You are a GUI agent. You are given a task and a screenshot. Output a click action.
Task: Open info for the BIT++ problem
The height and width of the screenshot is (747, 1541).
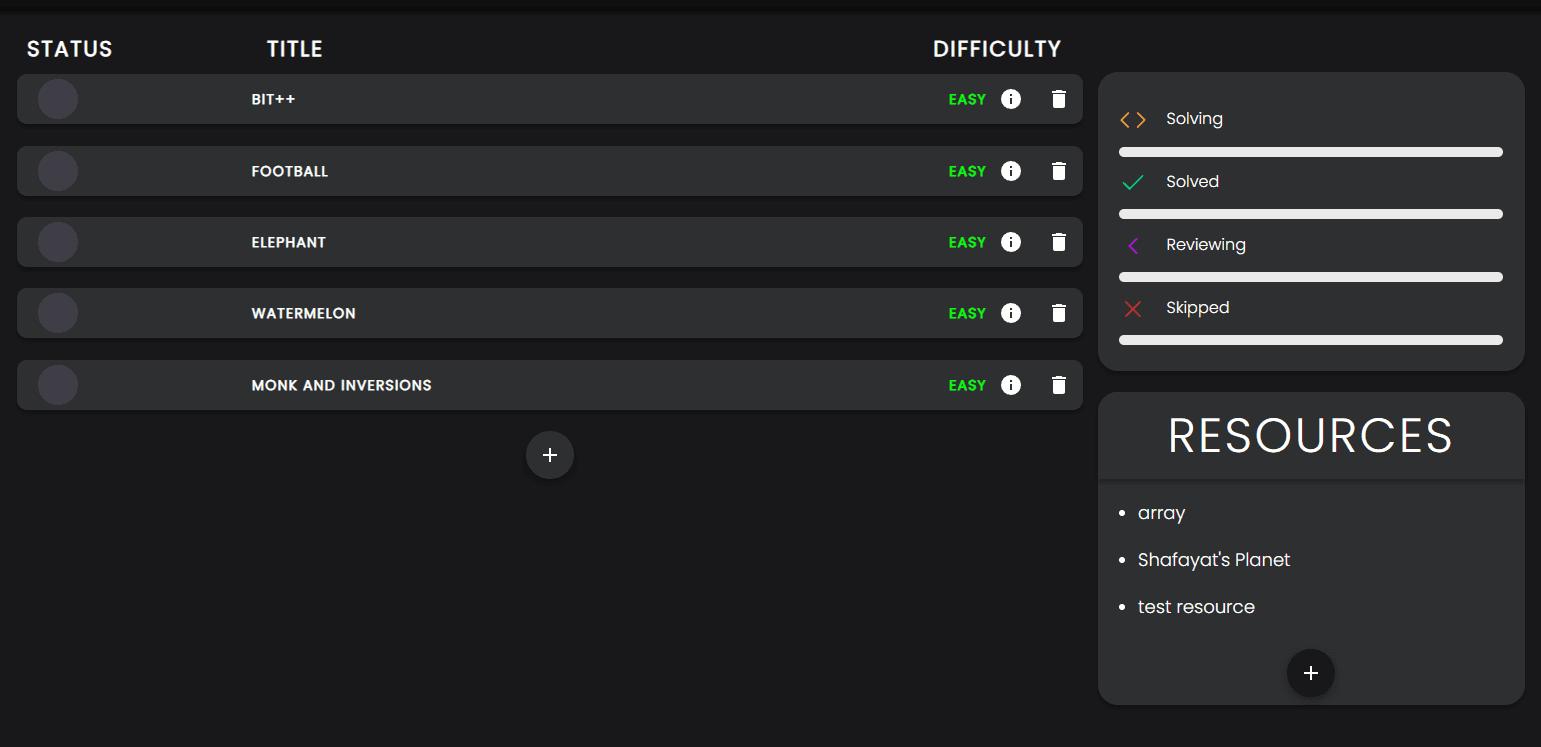click(x=1011, y=99)
